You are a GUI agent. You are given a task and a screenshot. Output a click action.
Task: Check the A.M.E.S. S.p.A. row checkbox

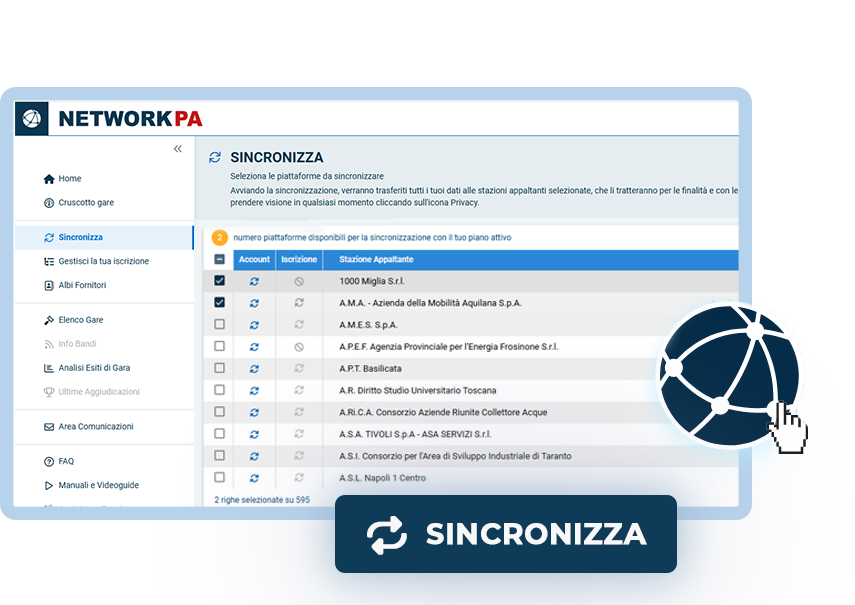click(x=220, y=325)
